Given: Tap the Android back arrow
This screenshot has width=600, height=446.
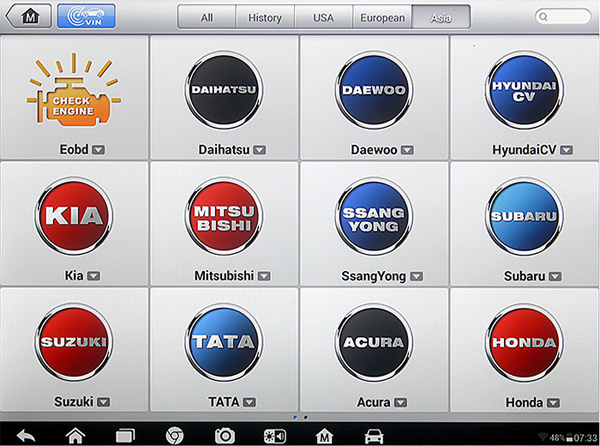Looking at the screenshot, I should coord(26,436).
